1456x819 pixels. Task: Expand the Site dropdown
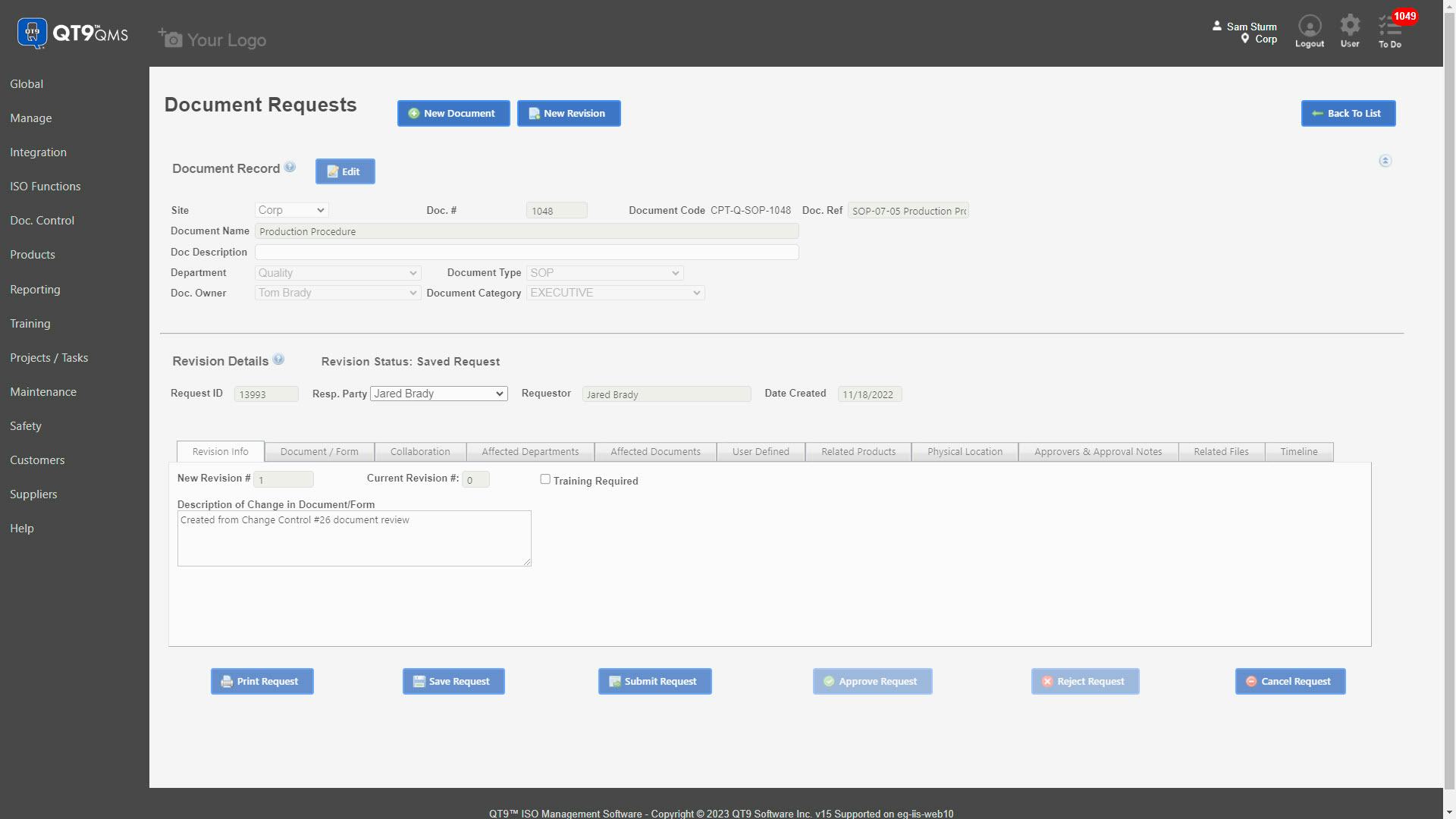tap(291, 210)
